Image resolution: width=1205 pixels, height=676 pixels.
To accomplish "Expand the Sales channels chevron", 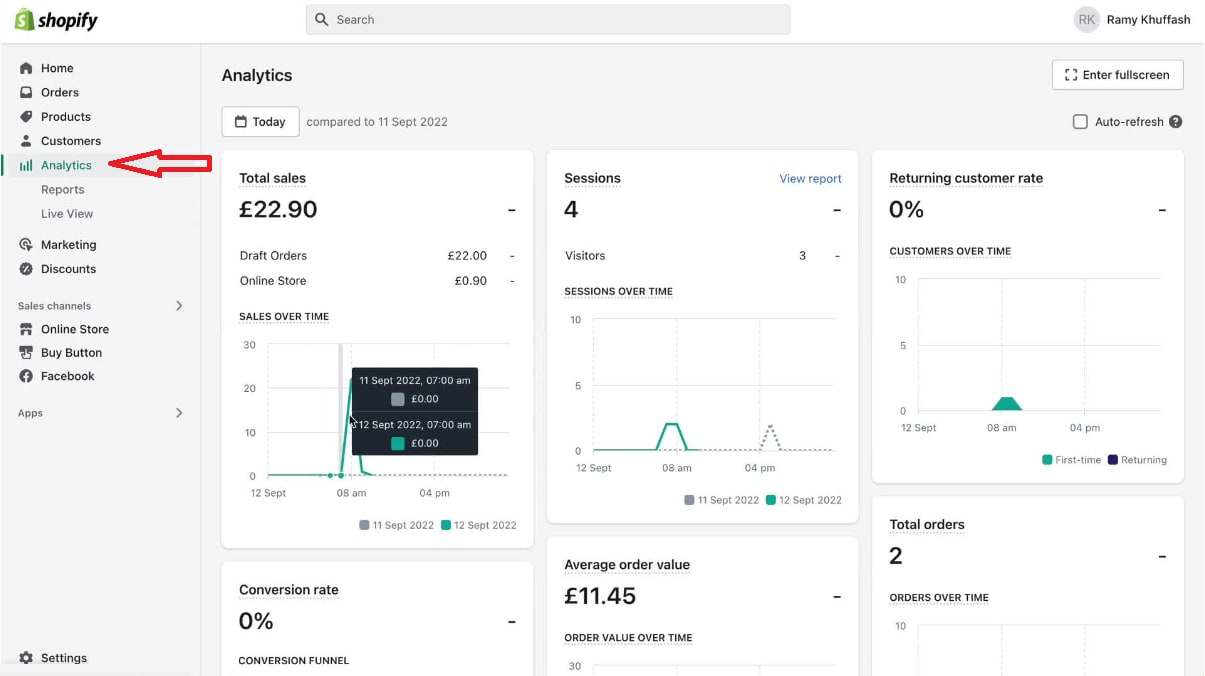I will (179, 306).
